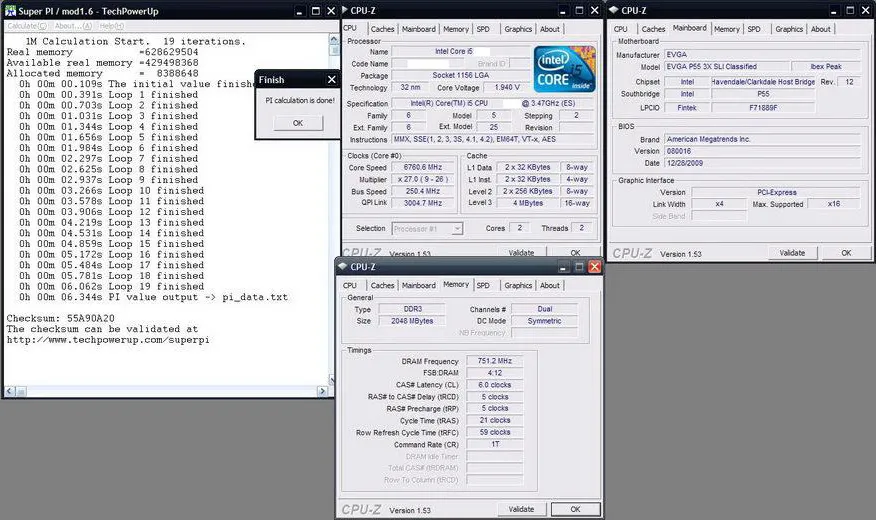Close the Finish dialog with its X
This screenshot has height=520, width=876.
pos(332,79)
